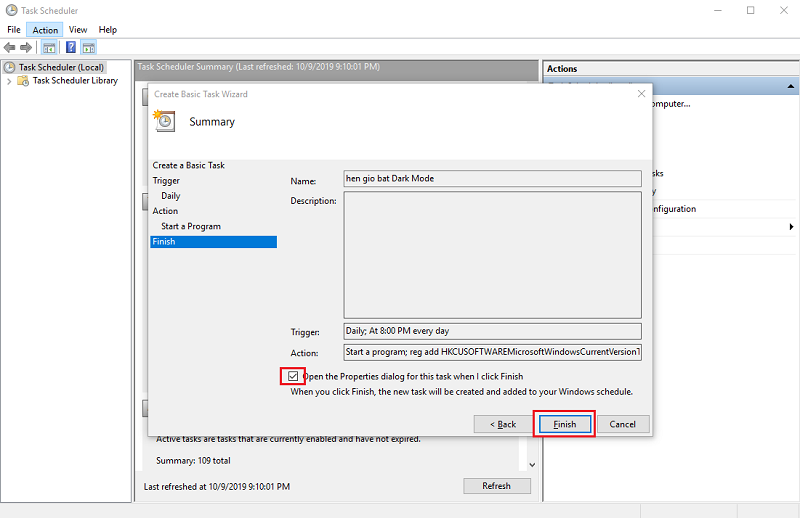
Task: Toggle the Show/Hide Console Tree icon
Action: pyautogui.click(x=49, y=48)
